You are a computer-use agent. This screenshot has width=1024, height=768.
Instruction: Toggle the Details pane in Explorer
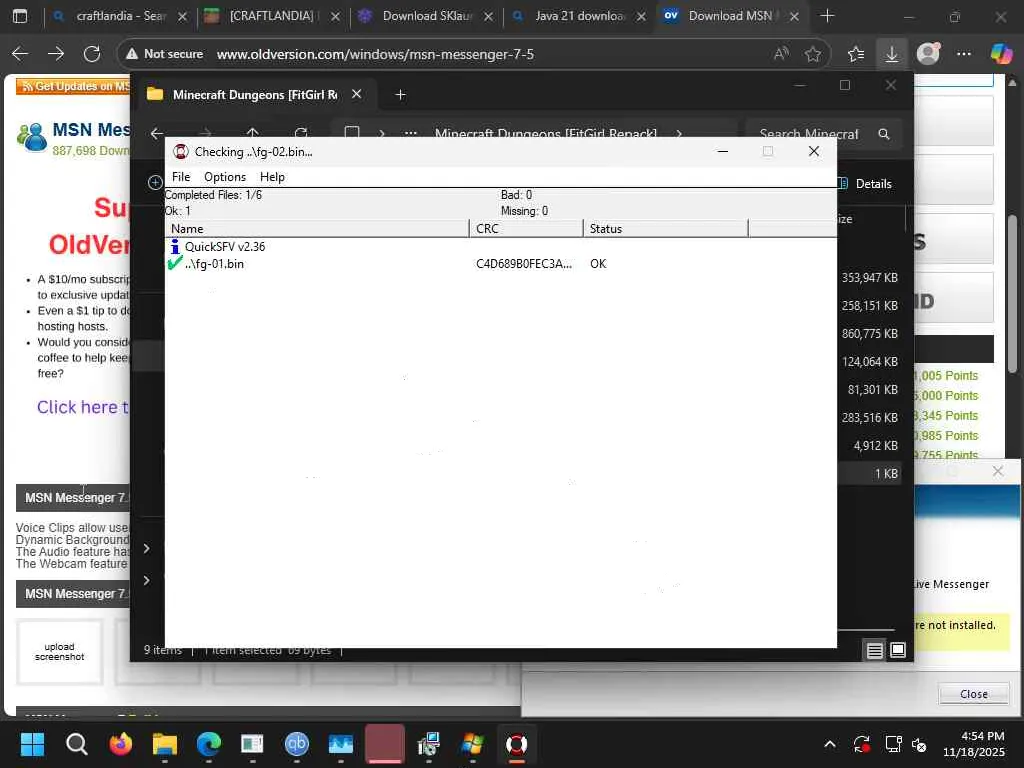tap(864, 184)
